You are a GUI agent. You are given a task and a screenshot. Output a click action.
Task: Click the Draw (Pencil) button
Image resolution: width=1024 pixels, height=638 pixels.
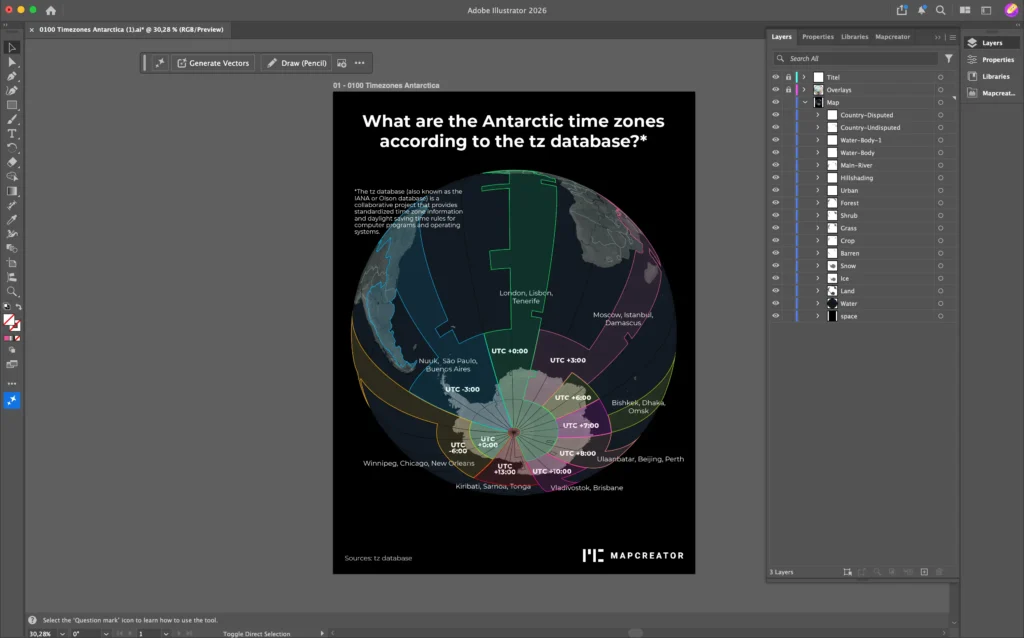pyautogui.click(x=296, y=63)
